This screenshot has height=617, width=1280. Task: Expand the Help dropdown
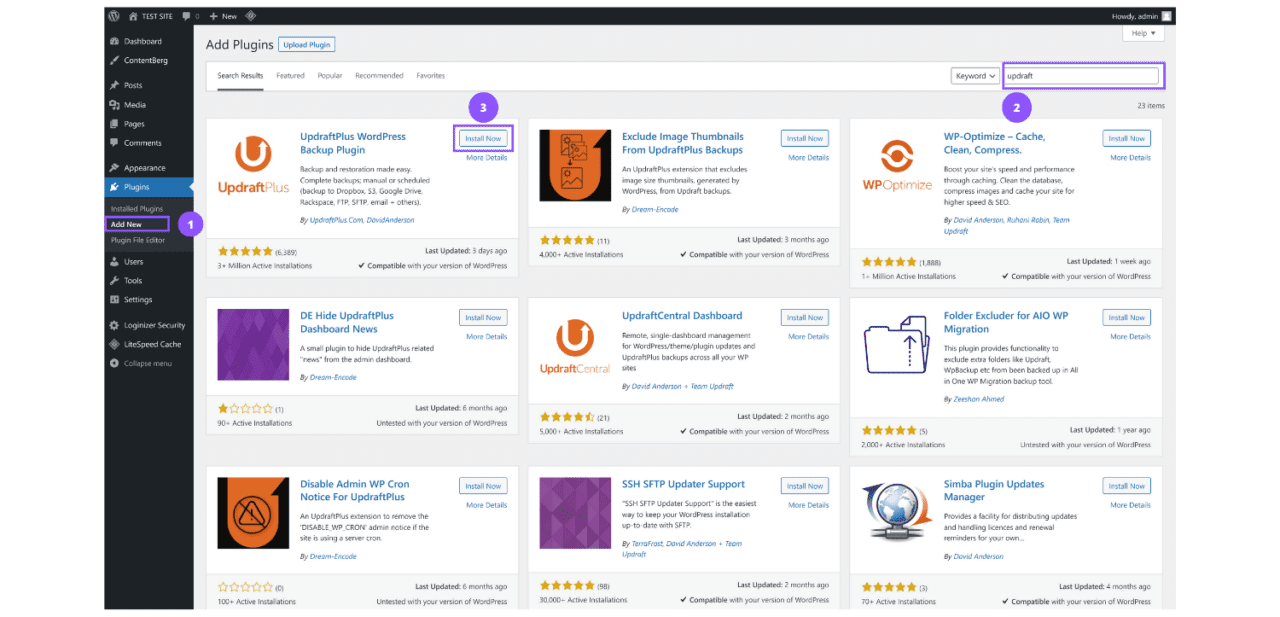pyautogui.click(x=1143, y=33)
